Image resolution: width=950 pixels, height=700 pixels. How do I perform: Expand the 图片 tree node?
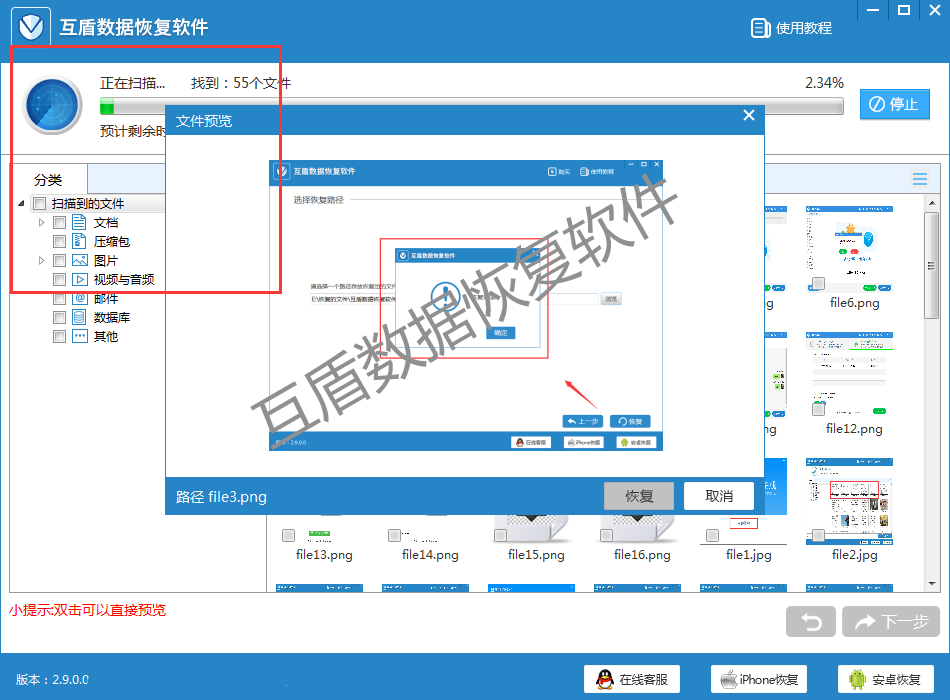click(x=41, y=261)
